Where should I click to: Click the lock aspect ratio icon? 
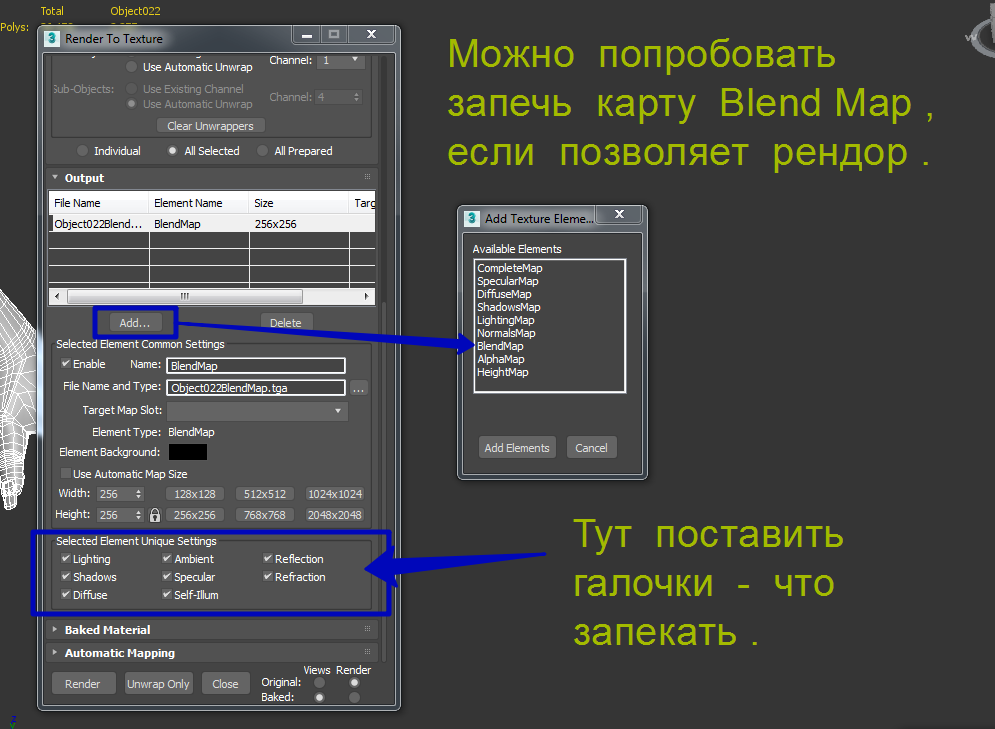click(x=155, y=516)
